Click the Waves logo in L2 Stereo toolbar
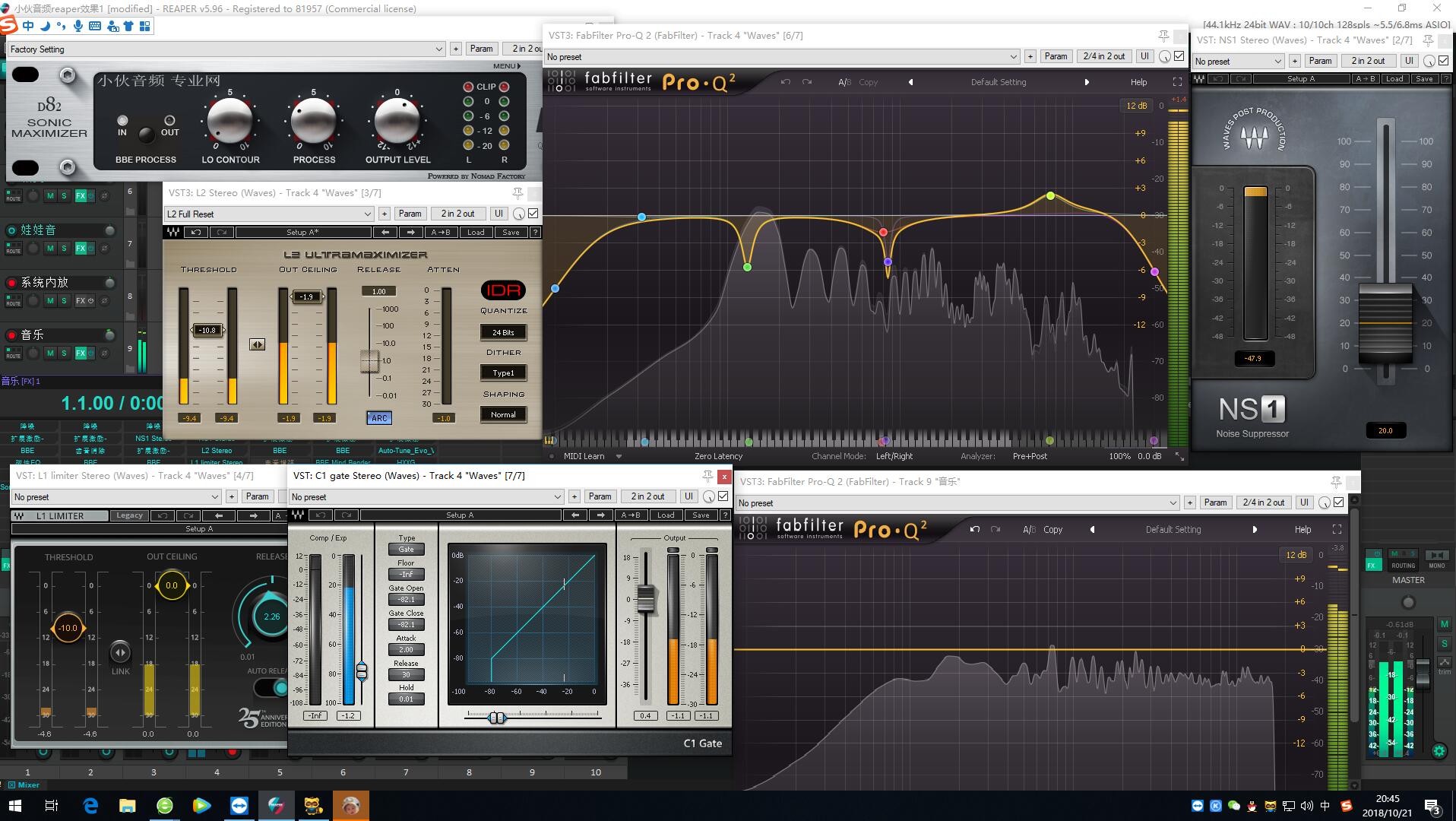 (173, 233)
